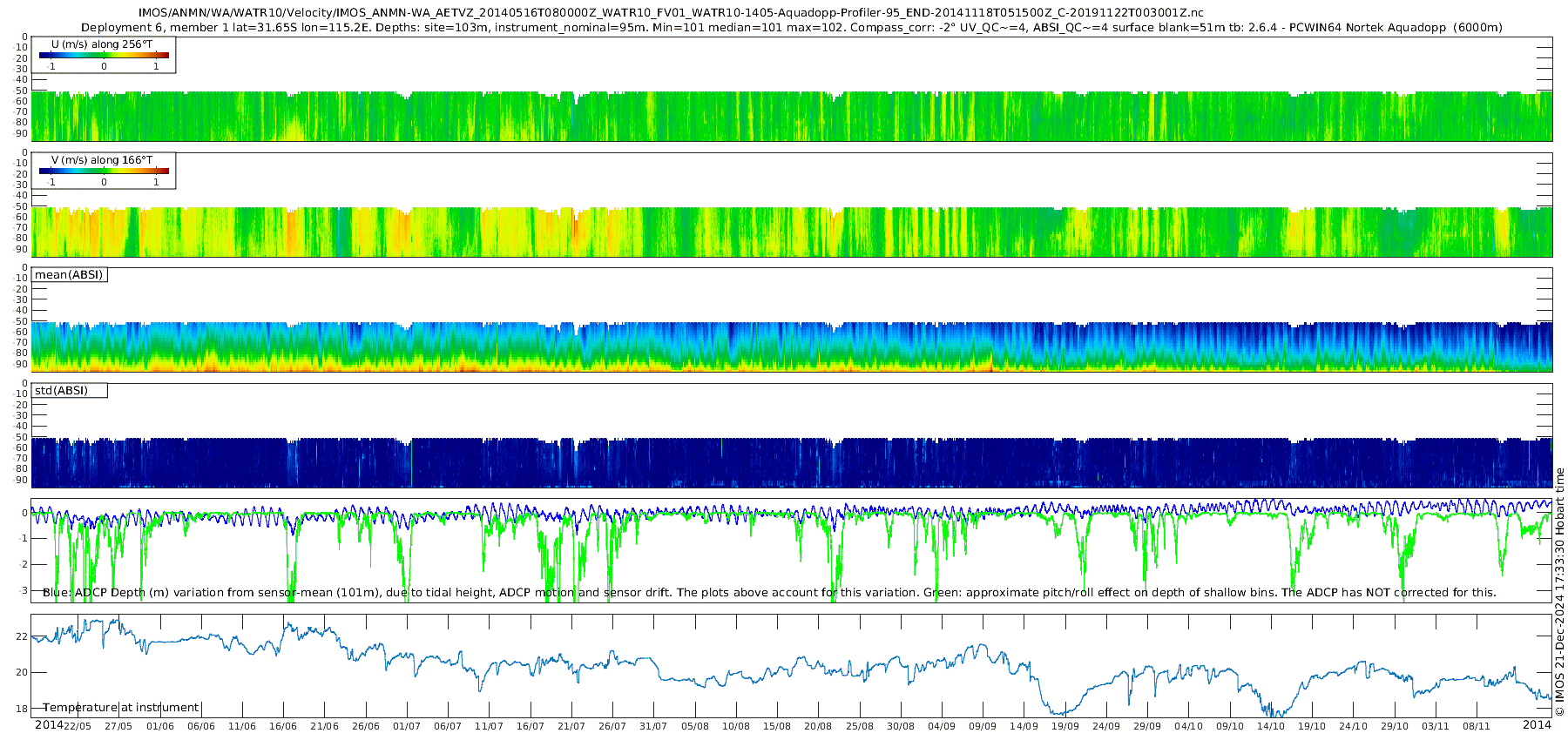1568x740 pixels.
Task: Pick the 14/09 date on time axis
Action: (1024, 726)
